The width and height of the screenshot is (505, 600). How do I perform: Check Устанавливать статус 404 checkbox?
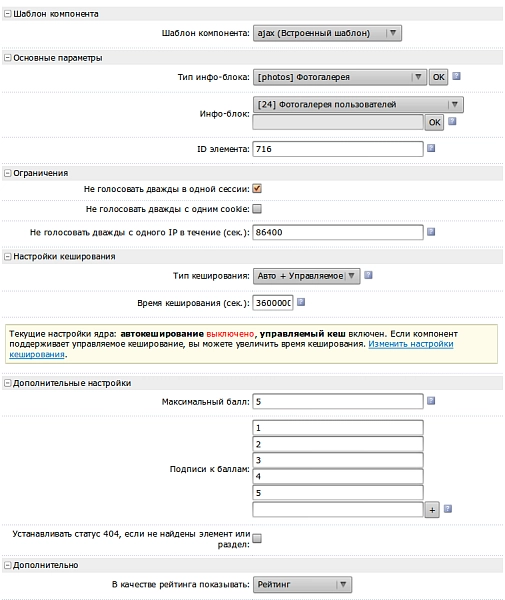pos(257,539)
